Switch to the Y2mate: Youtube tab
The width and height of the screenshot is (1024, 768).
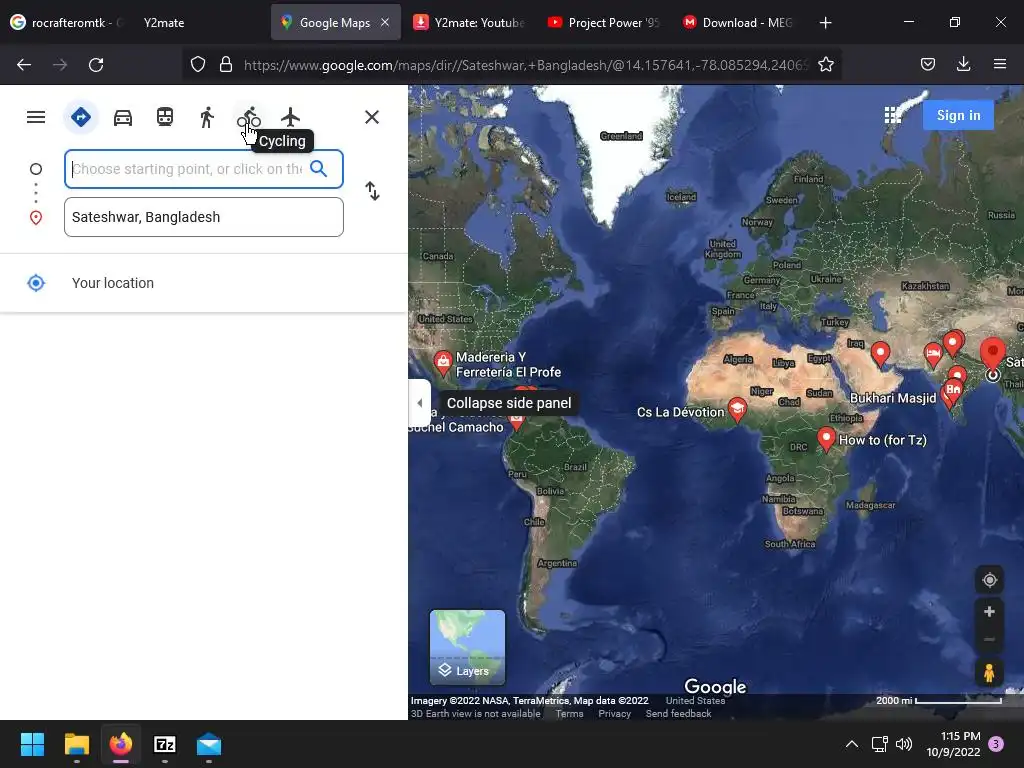(469, 22)
